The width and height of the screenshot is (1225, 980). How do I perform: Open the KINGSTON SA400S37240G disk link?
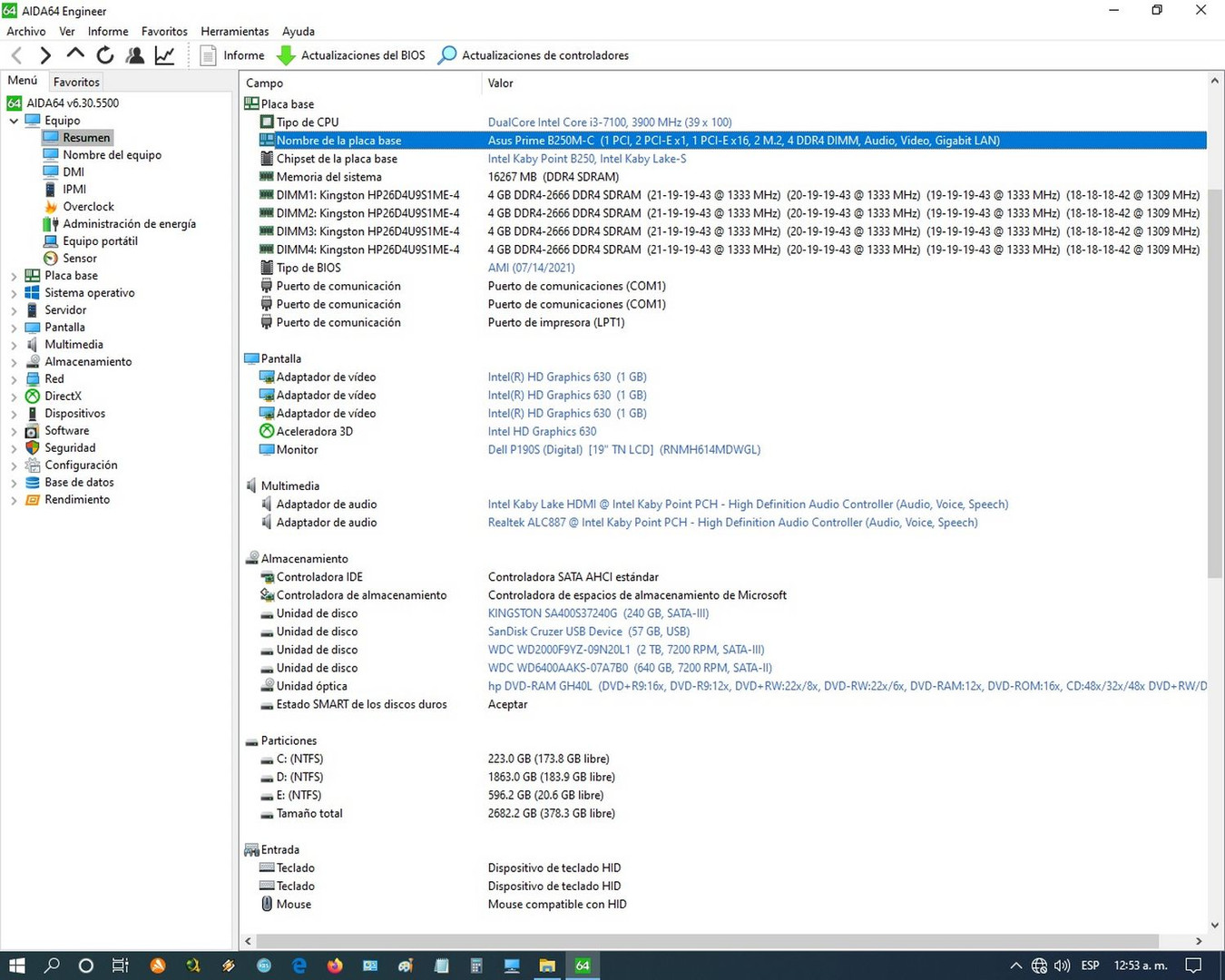[598, 613]
